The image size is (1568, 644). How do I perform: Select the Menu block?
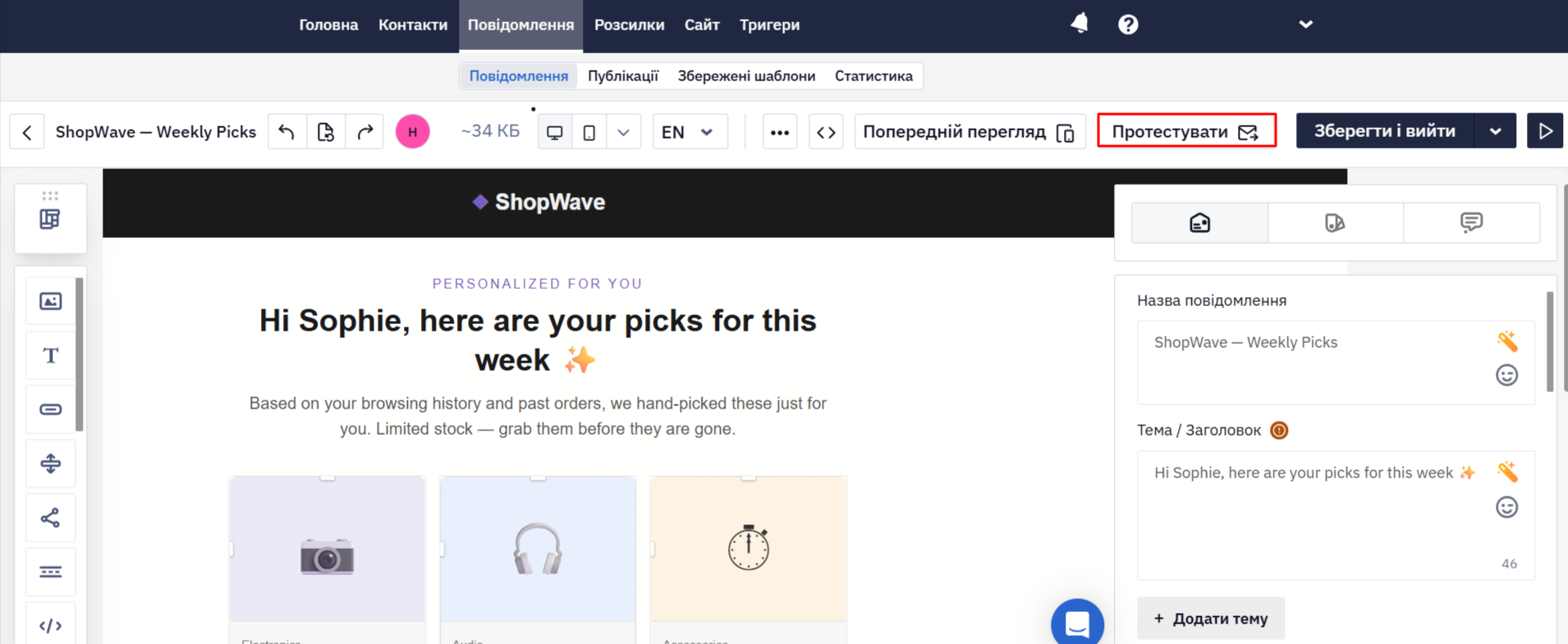[x=50, y=572]
